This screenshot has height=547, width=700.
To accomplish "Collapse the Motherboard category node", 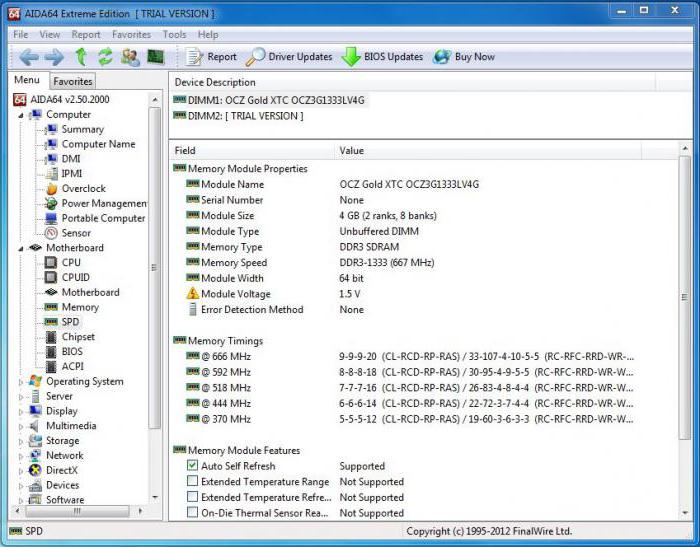I will 21,248.
